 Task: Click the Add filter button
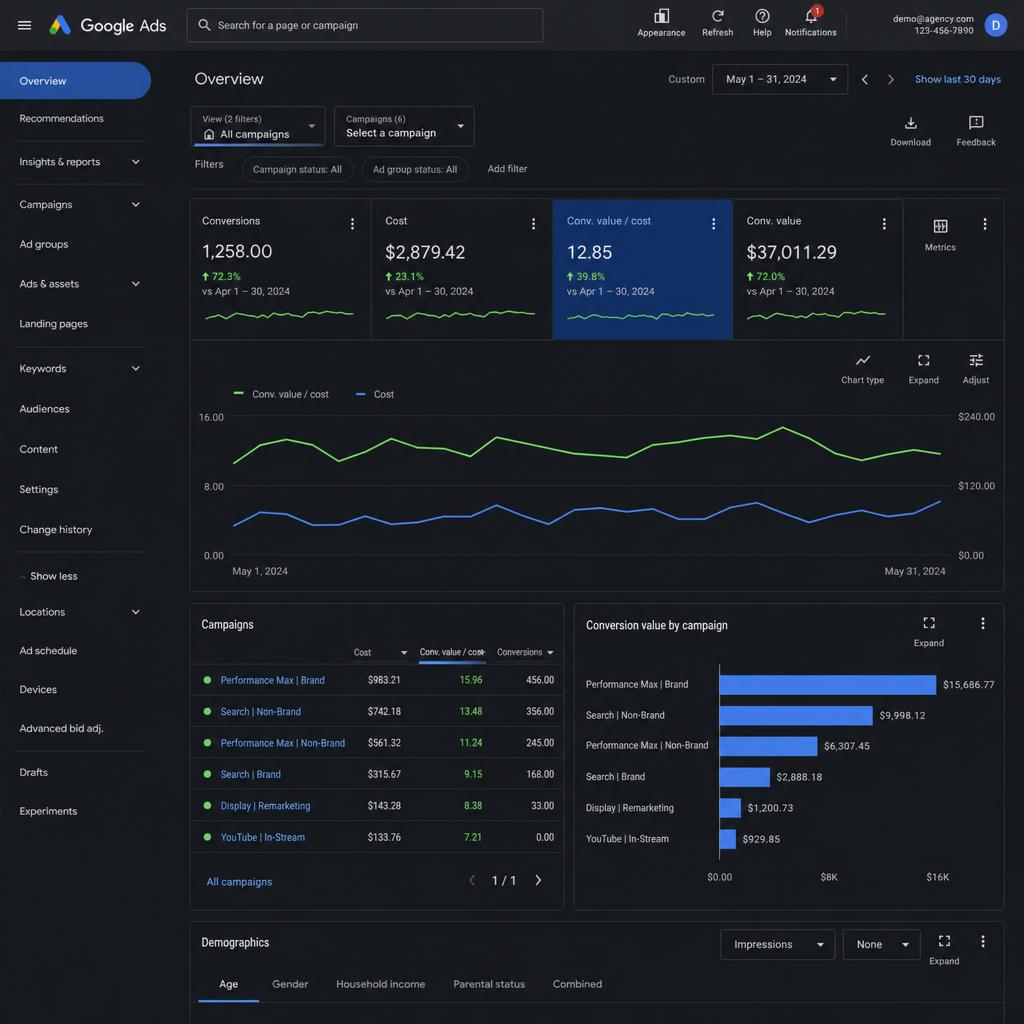pyautogui.click(x=507, y=168)
